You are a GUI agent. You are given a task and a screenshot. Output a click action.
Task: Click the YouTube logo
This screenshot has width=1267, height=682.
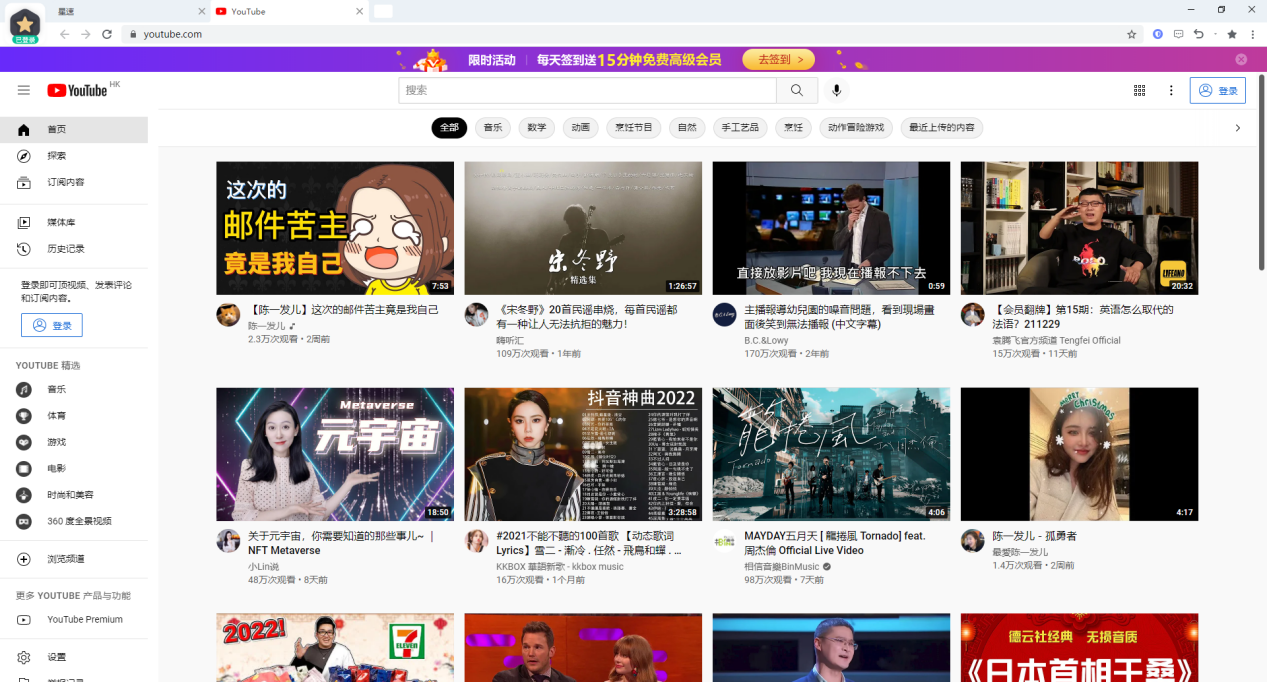(x=77, y=90)
